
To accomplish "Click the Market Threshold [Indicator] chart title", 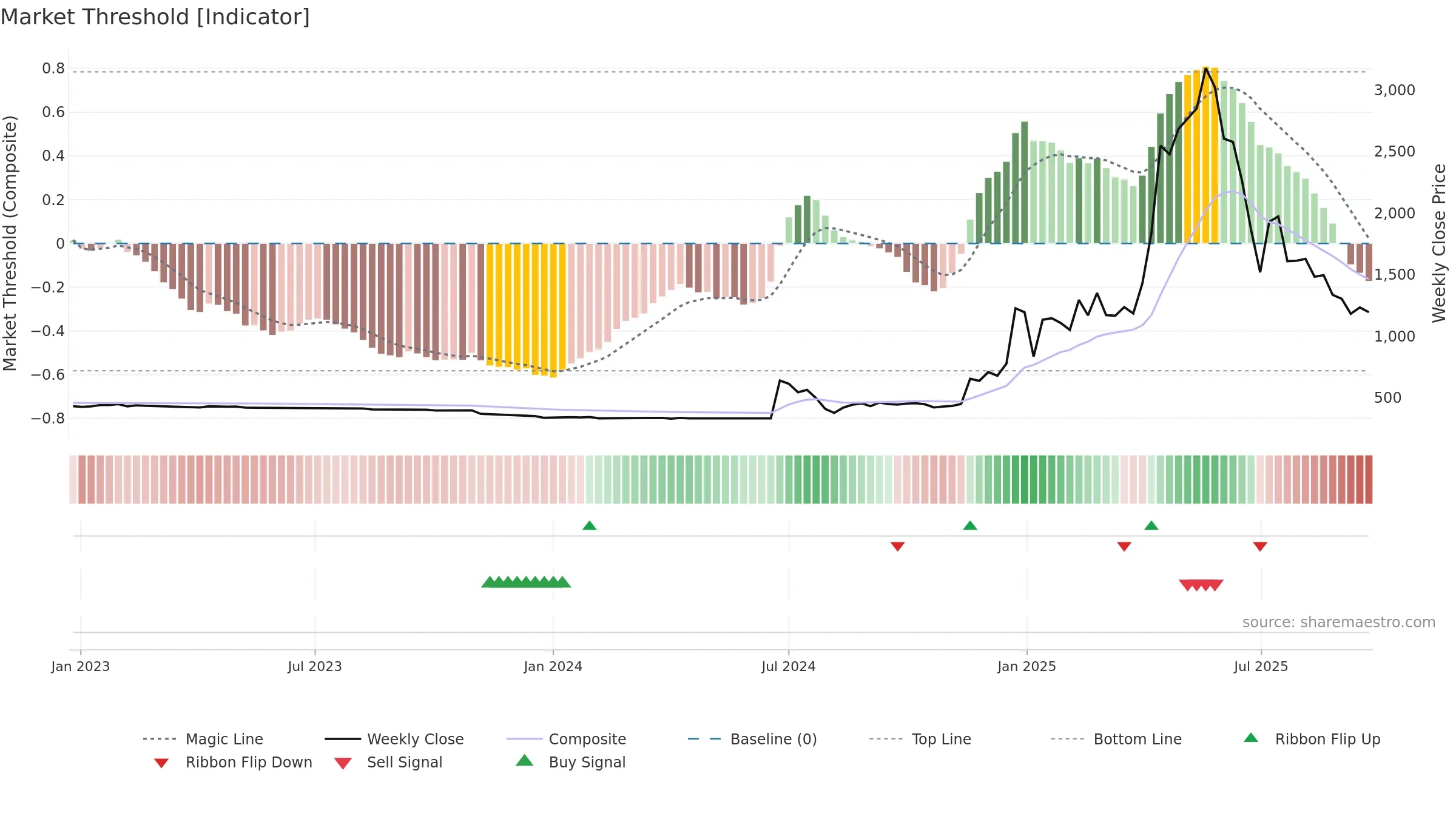I will click(155, 17).
